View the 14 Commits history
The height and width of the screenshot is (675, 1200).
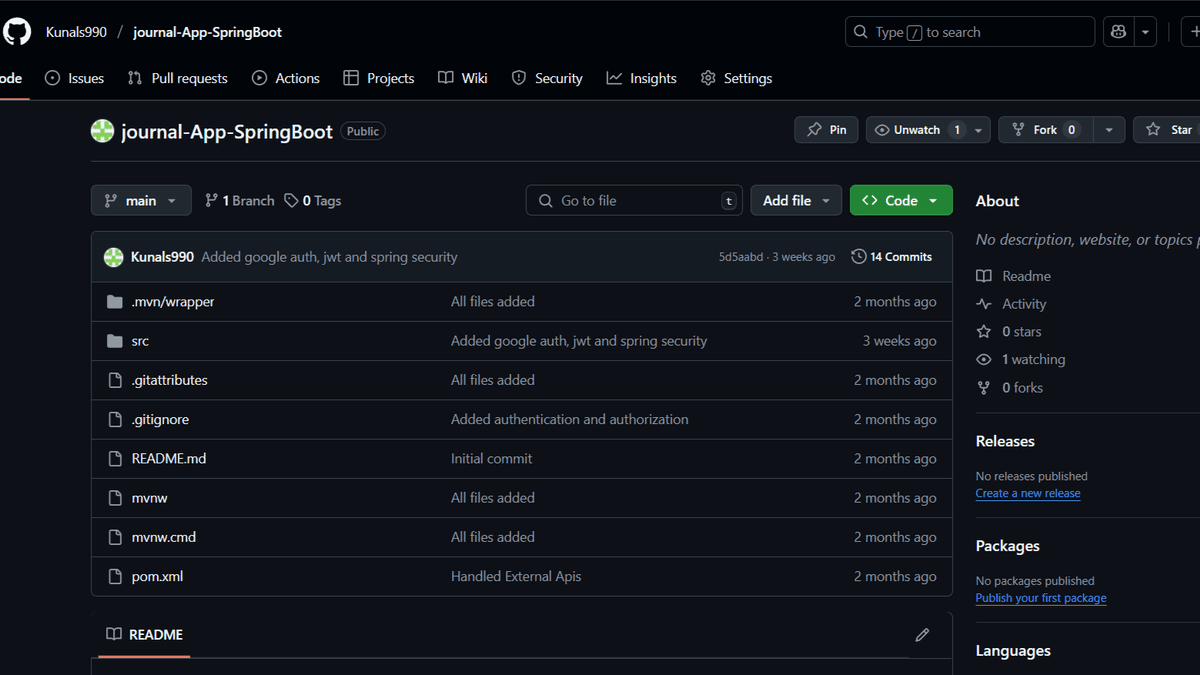click(892, 257)
